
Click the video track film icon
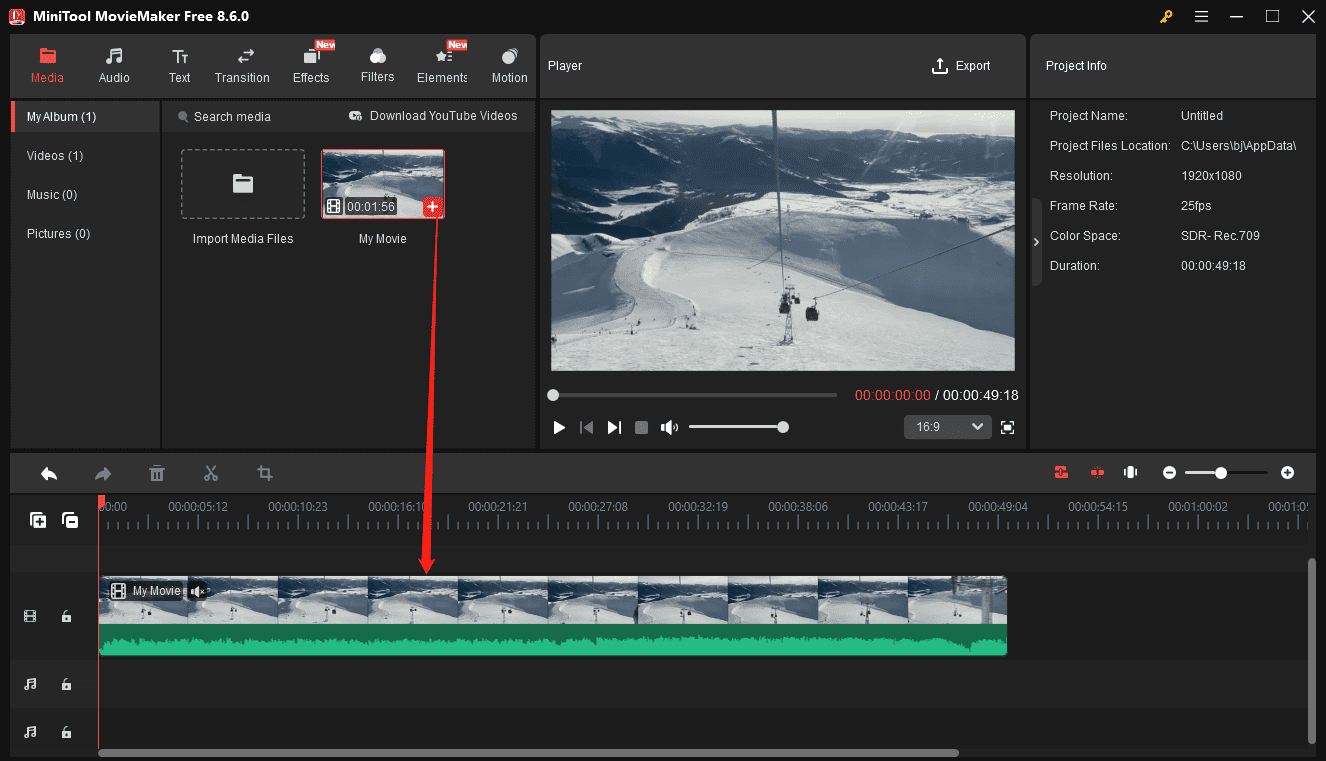click(x=30, y=617)
